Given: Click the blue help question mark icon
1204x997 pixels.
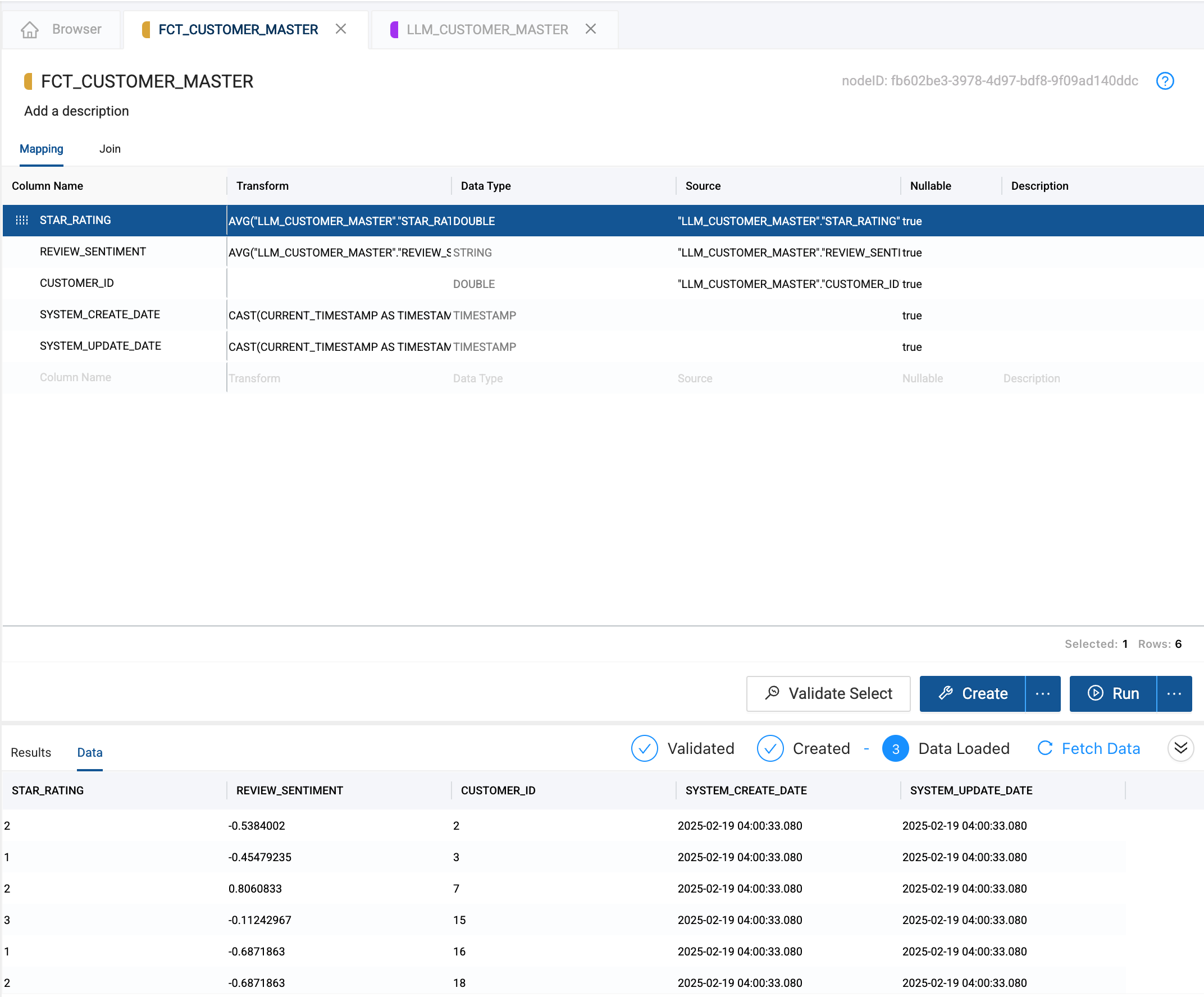Looking at the screenshot, I should (1165, 81).
